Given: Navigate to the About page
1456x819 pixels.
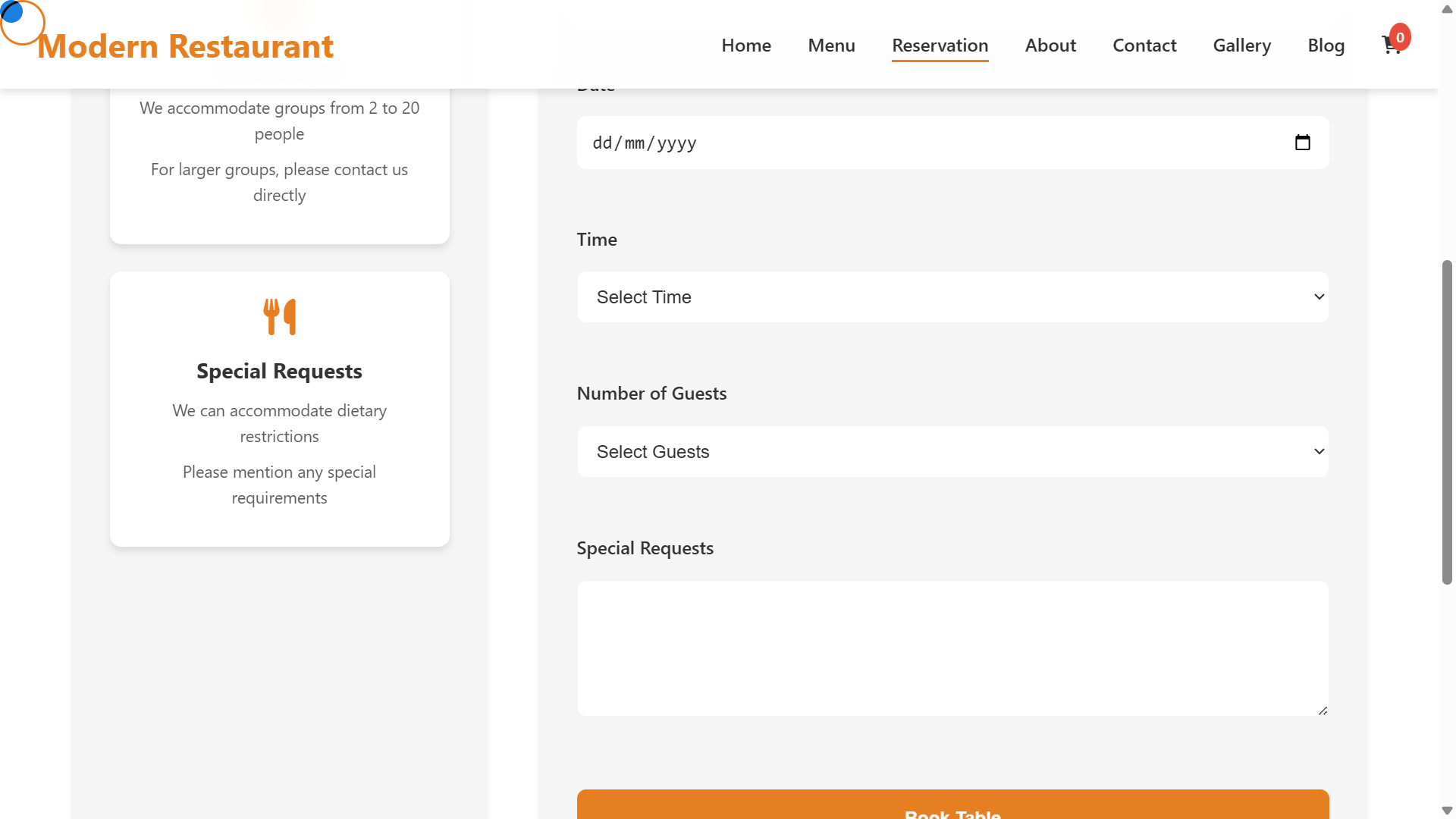Looking at the screenshot, I should pos(1050,45).
